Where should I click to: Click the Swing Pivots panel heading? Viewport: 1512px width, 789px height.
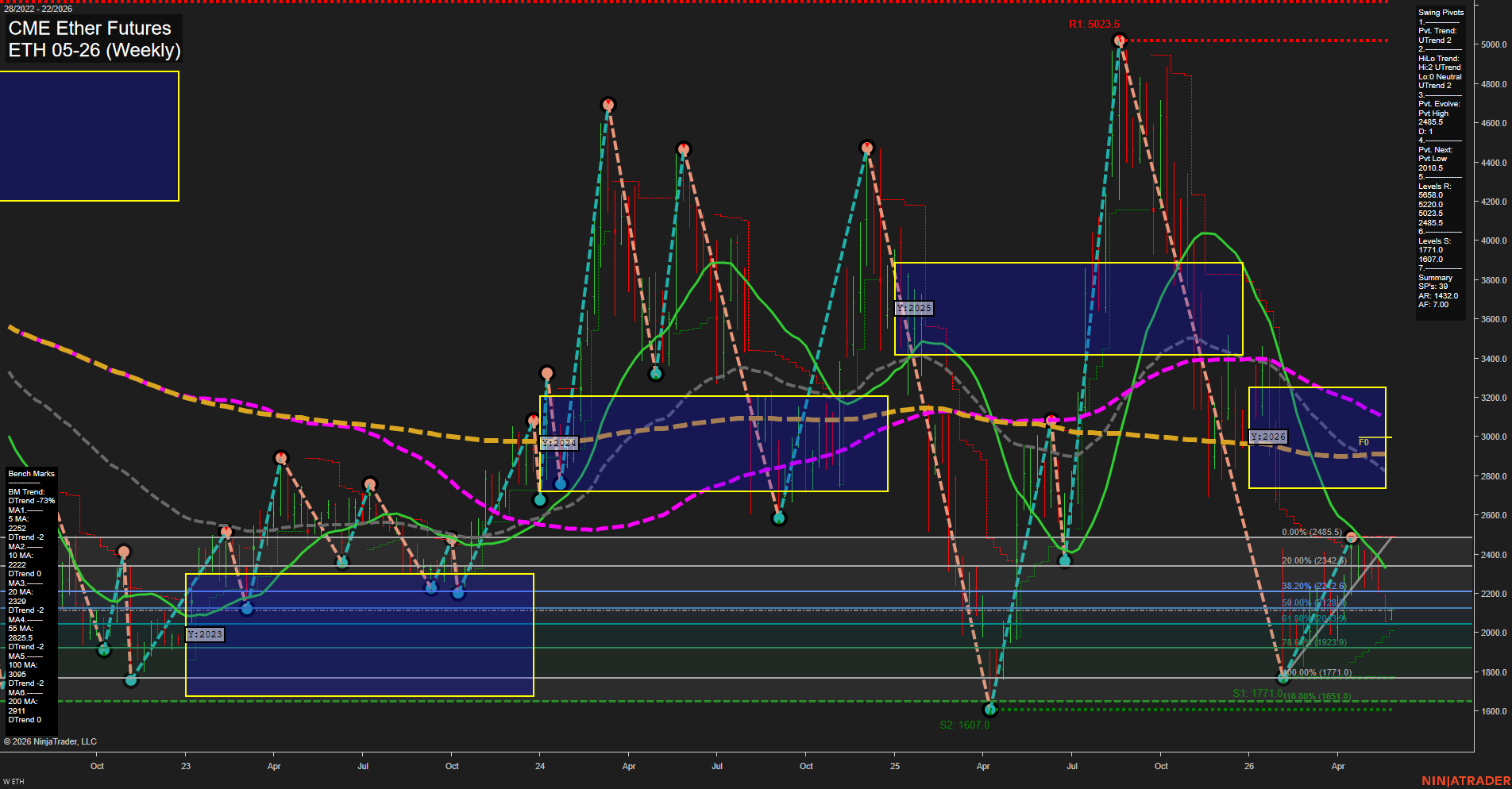pos(1441,13)
